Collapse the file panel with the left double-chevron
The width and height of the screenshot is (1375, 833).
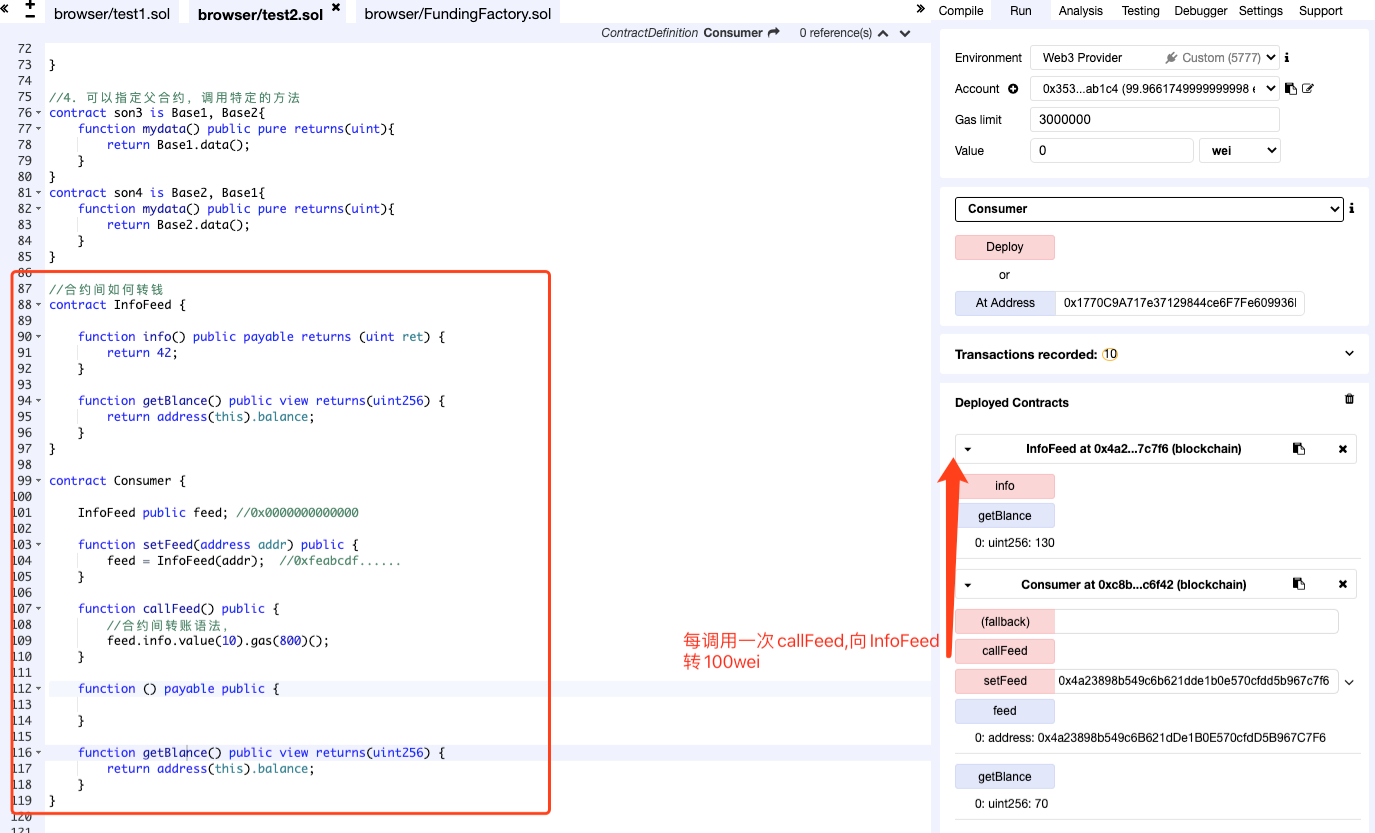[6, 8]
